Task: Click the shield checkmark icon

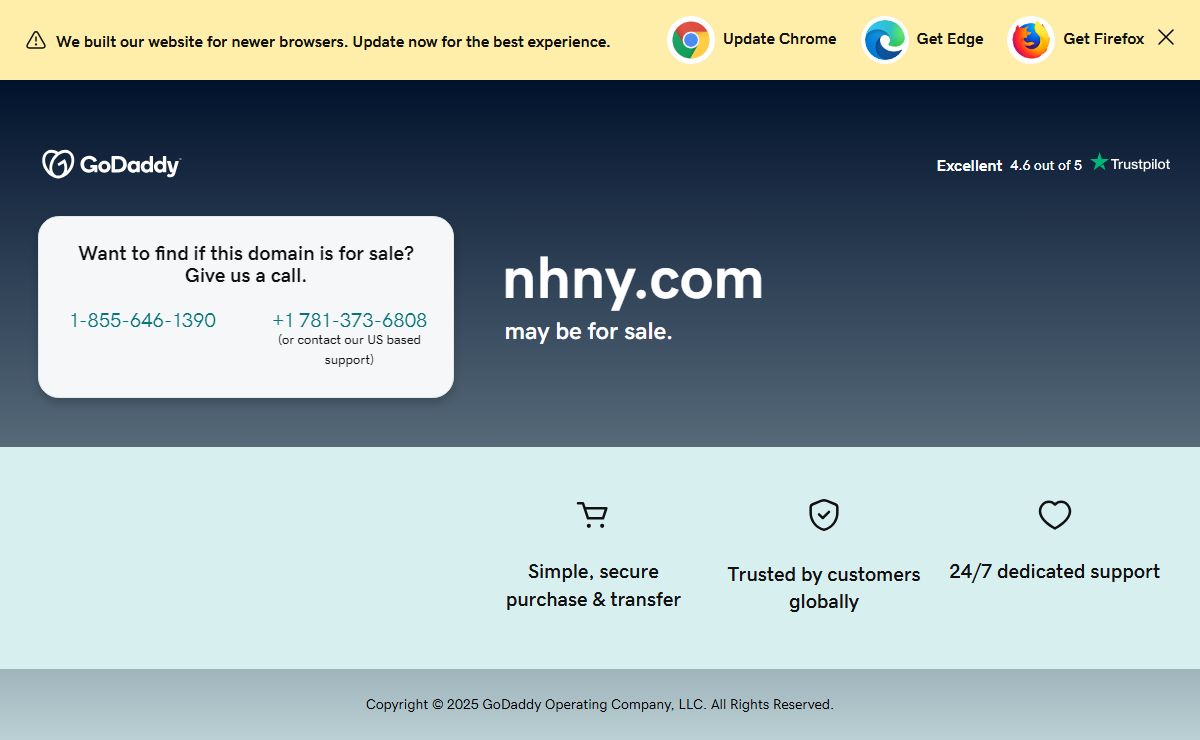Action: [x=824, y=515]
